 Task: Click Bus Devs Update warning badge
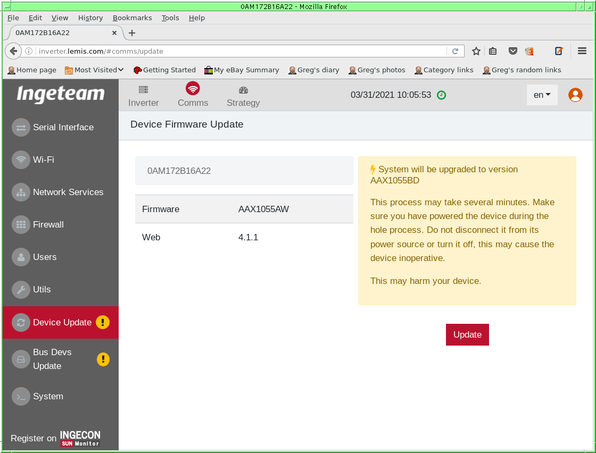click(x=103, y=359)
